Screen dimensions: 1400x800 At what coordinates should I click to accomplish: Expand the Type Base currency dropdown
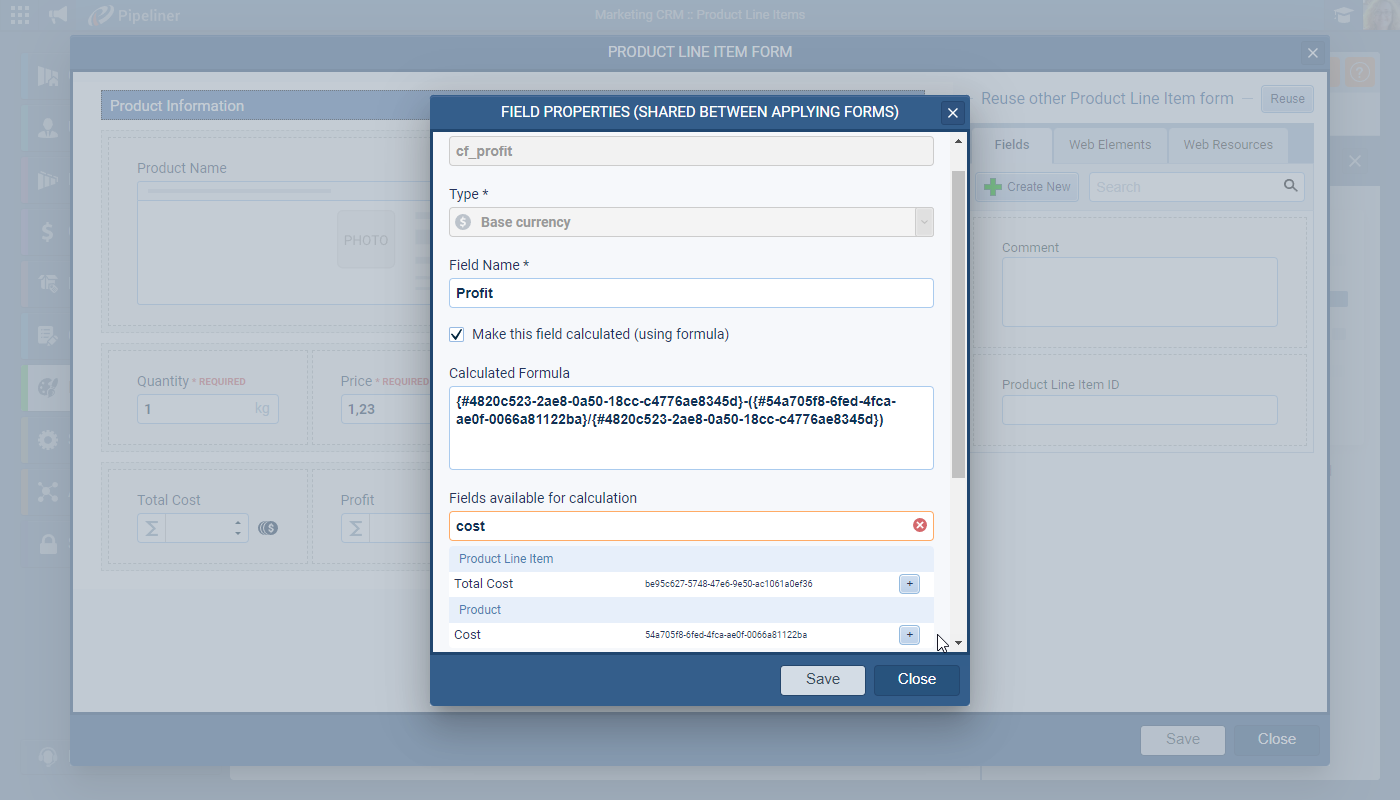click(923, 222)
